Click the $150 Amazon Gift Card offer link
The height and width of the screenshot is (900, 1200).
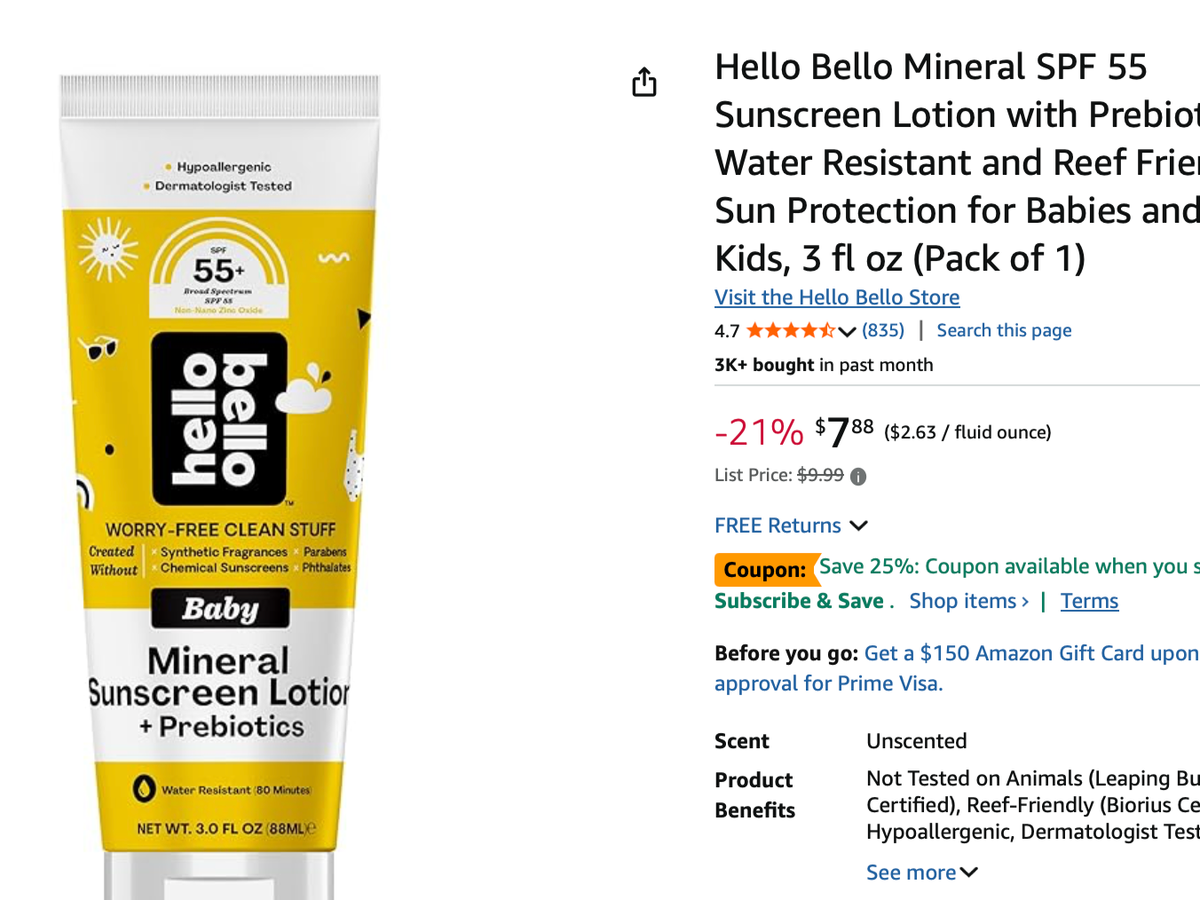click(x=1030, y=653)
